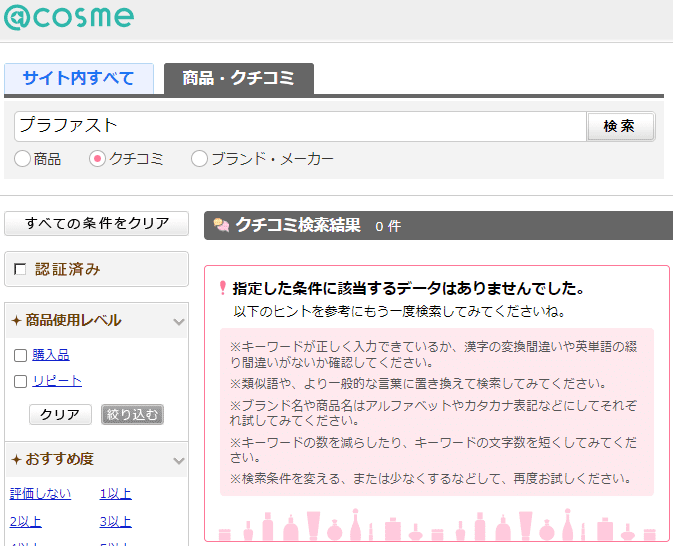673x546 pixels.
Task: Click the 商品使用レベル star bullet icon
Action: [x=16, y=320]
